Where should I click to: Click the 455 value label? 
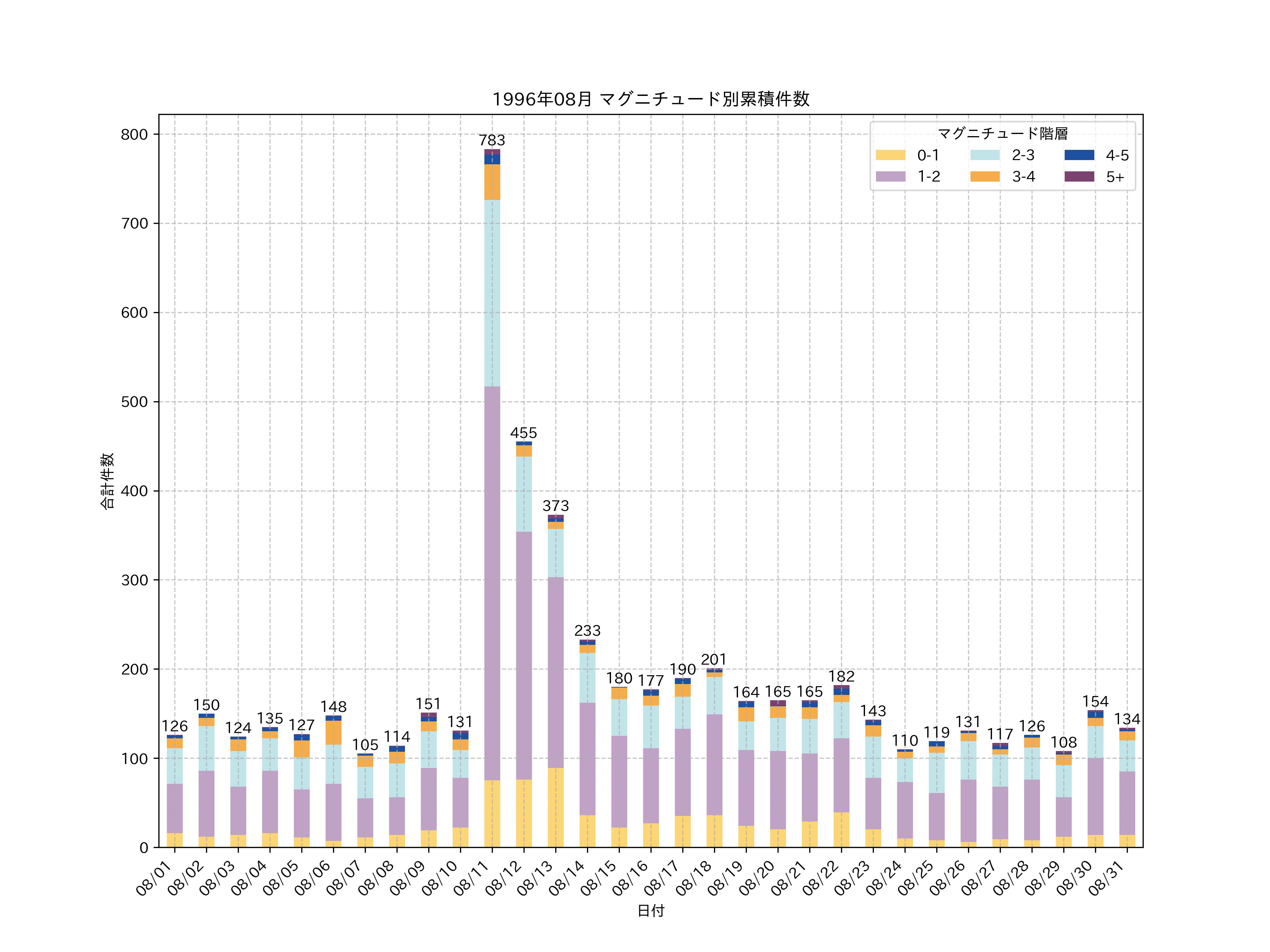pyautogui.click(x=524, y=433)
